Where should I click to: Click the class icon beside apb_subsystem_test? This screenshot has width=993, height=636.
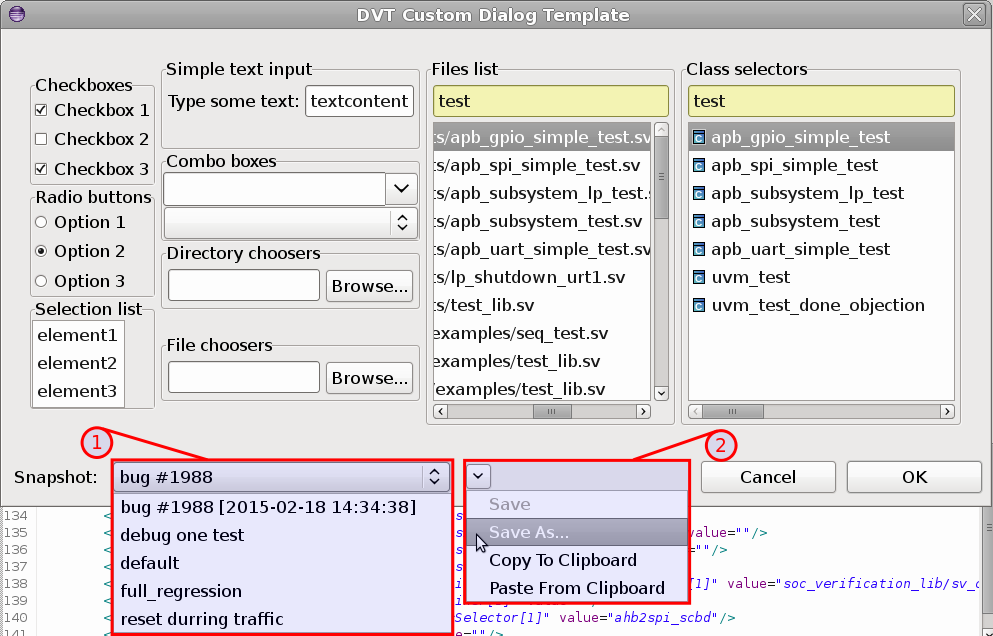point(697,221)
